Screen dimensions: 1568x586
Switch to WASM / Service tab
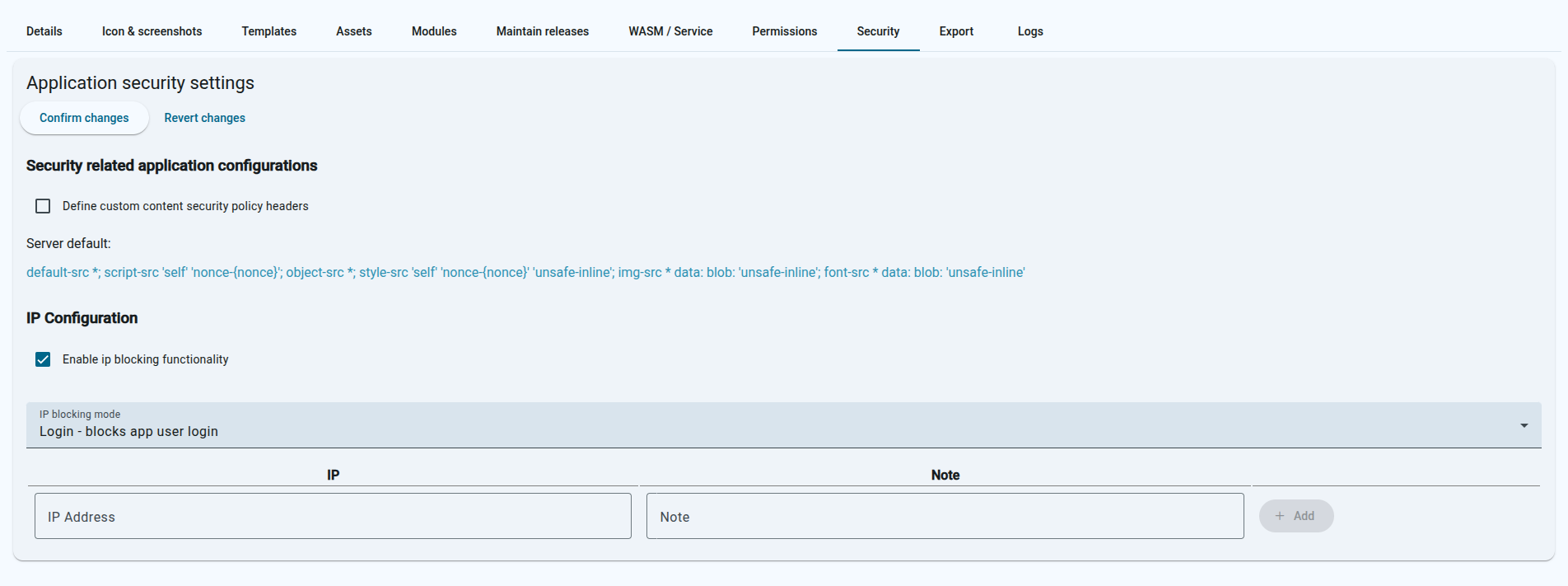tap(670, 31)
